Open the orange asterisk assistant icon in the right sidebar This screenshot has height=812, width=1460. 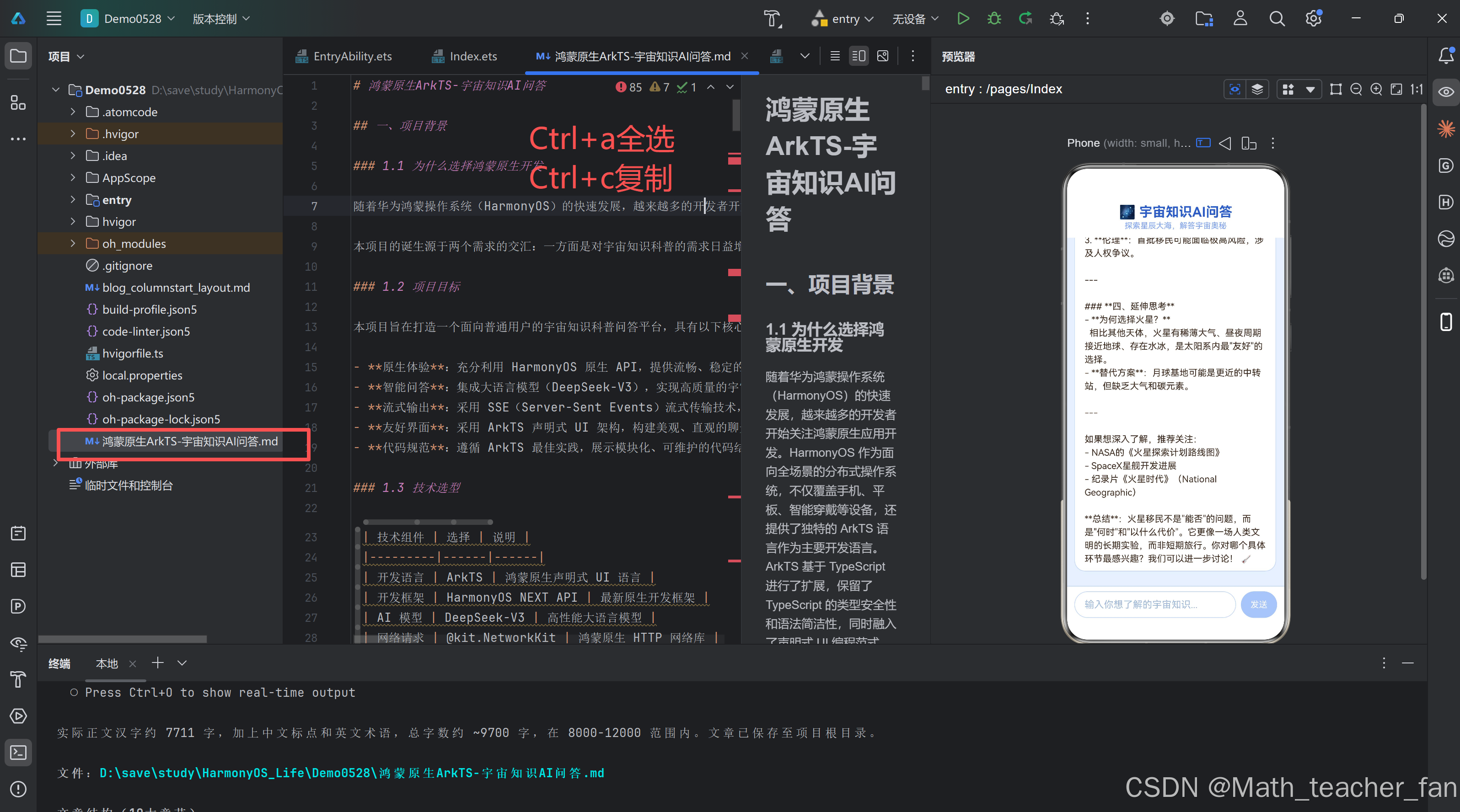point(1446,128)
